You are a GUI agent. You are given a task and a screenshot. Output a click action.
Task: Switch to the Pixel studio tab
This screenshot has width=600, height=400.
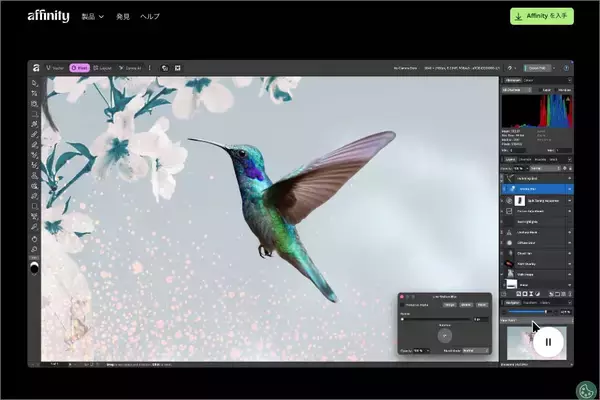click(x=80, y=68)
